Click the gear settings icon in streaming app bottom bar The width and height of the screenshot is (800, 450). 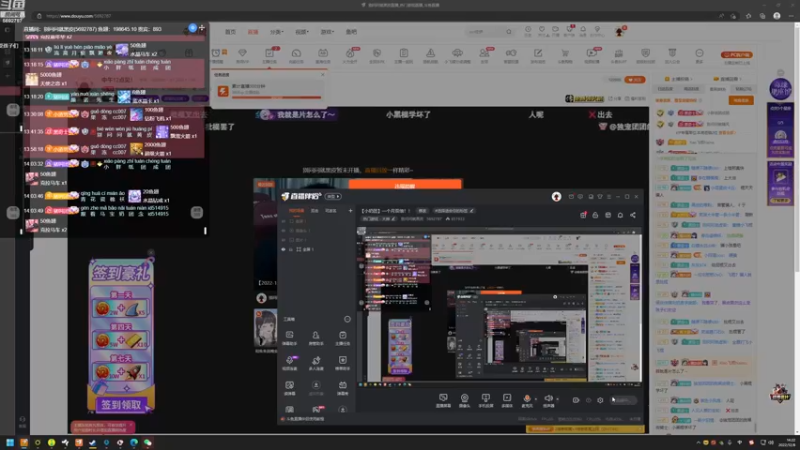click(600, 401)
